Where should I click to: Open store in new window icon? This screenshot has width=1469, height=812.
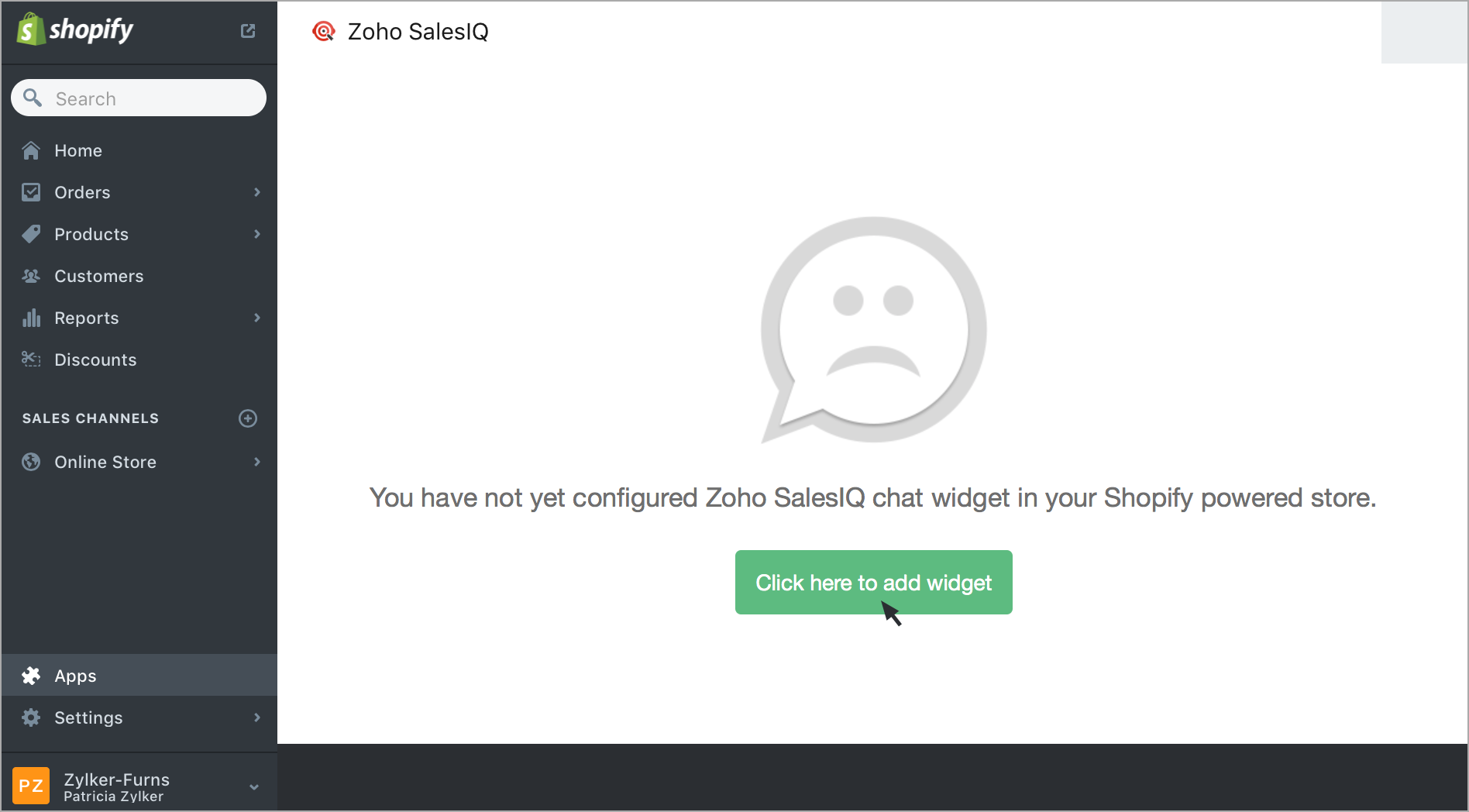[248, 31]
